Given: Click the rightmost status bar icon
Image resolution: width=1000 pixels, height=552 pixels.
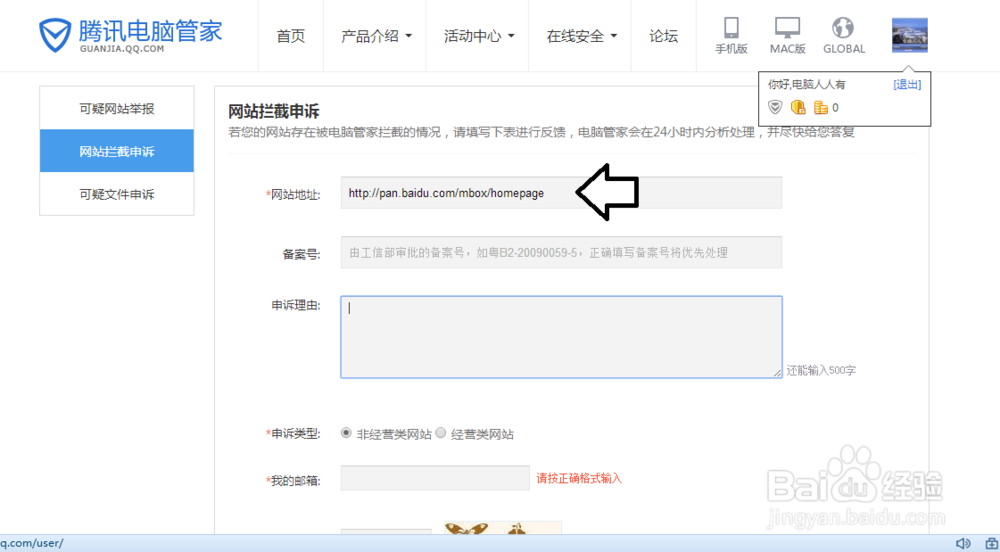Looking at the screenshot, I should coord(991,543).
